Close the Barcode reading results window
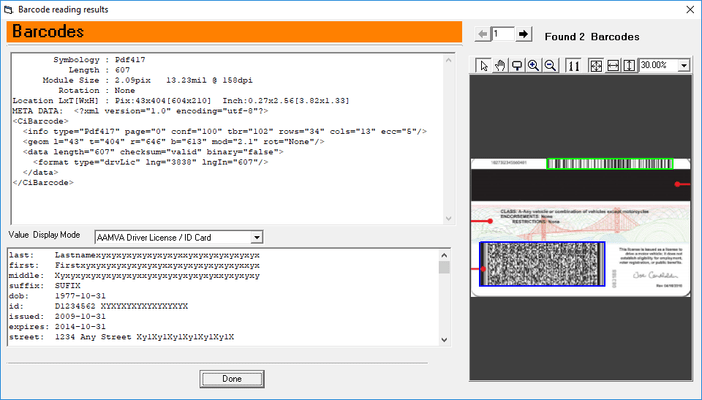 [x=688, y=8]
